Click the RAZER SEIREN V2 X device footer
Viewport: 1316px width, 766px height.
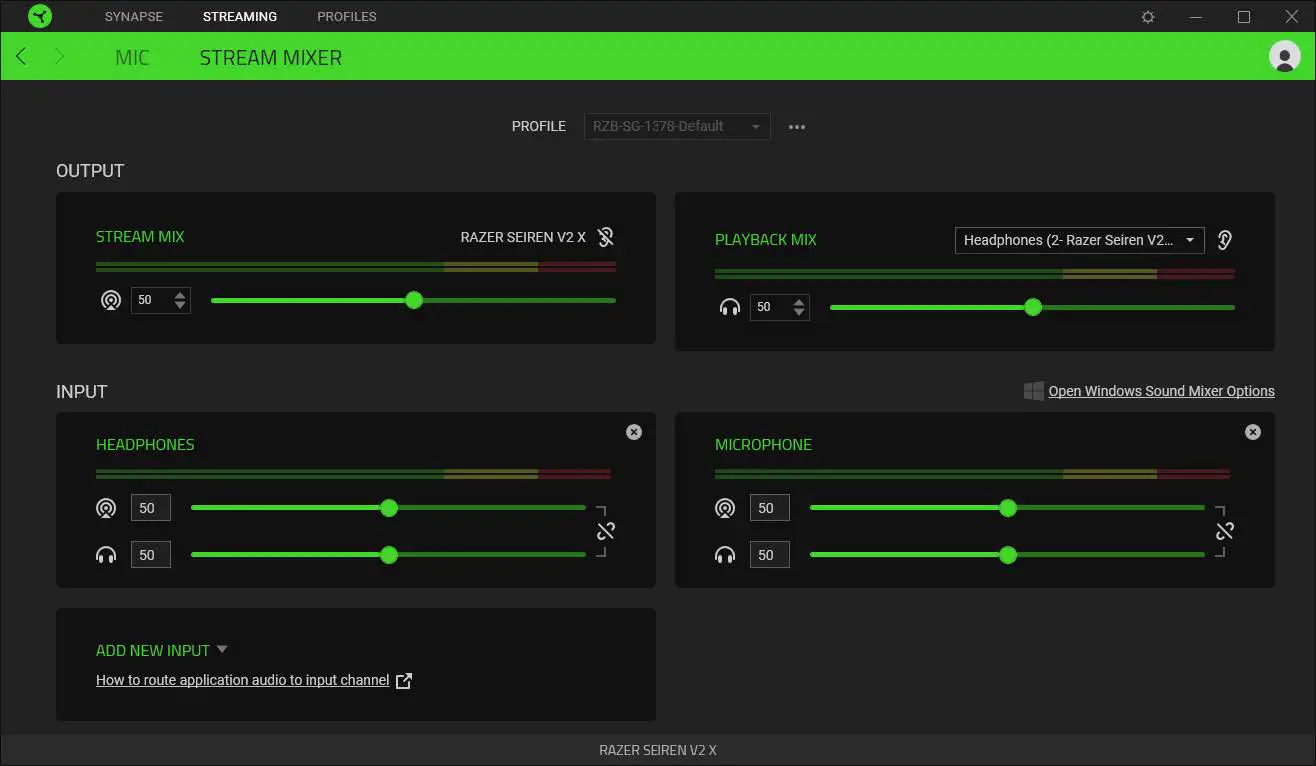tap(658, 750)
